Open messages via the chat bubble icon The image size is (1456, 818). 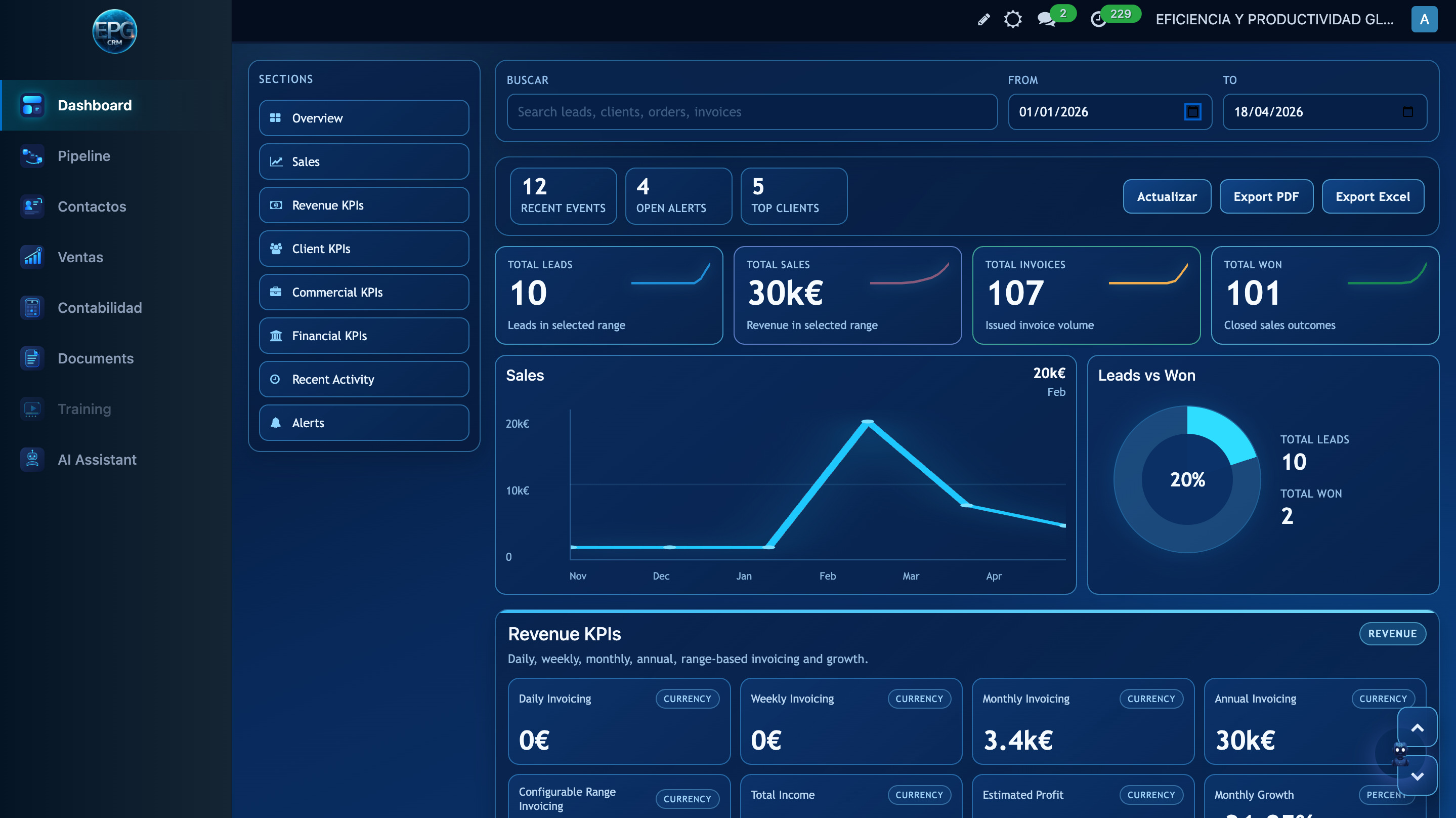1046,19
